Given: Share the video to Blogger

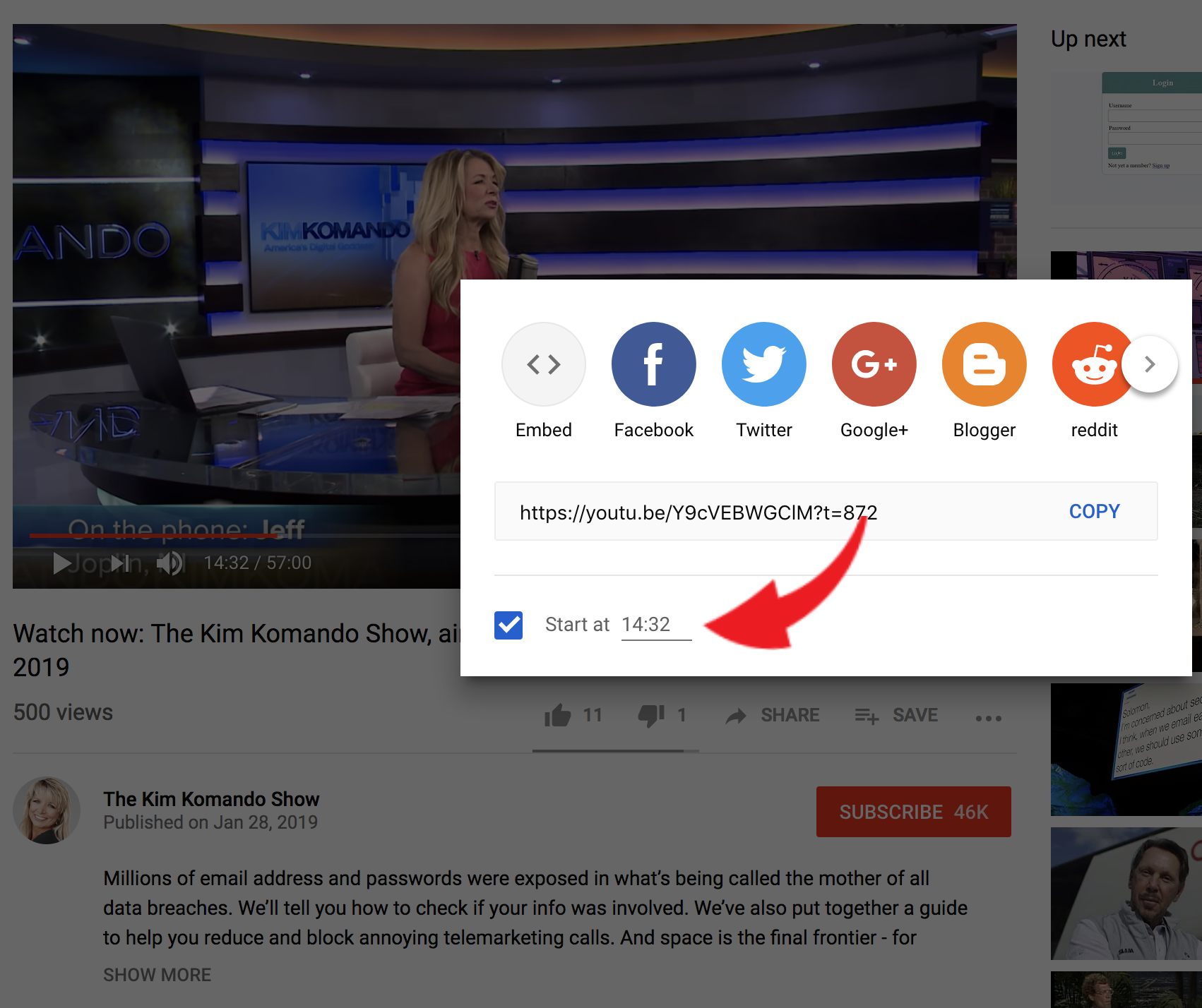Looking at the screenshot, I should (x=984, y=364).
